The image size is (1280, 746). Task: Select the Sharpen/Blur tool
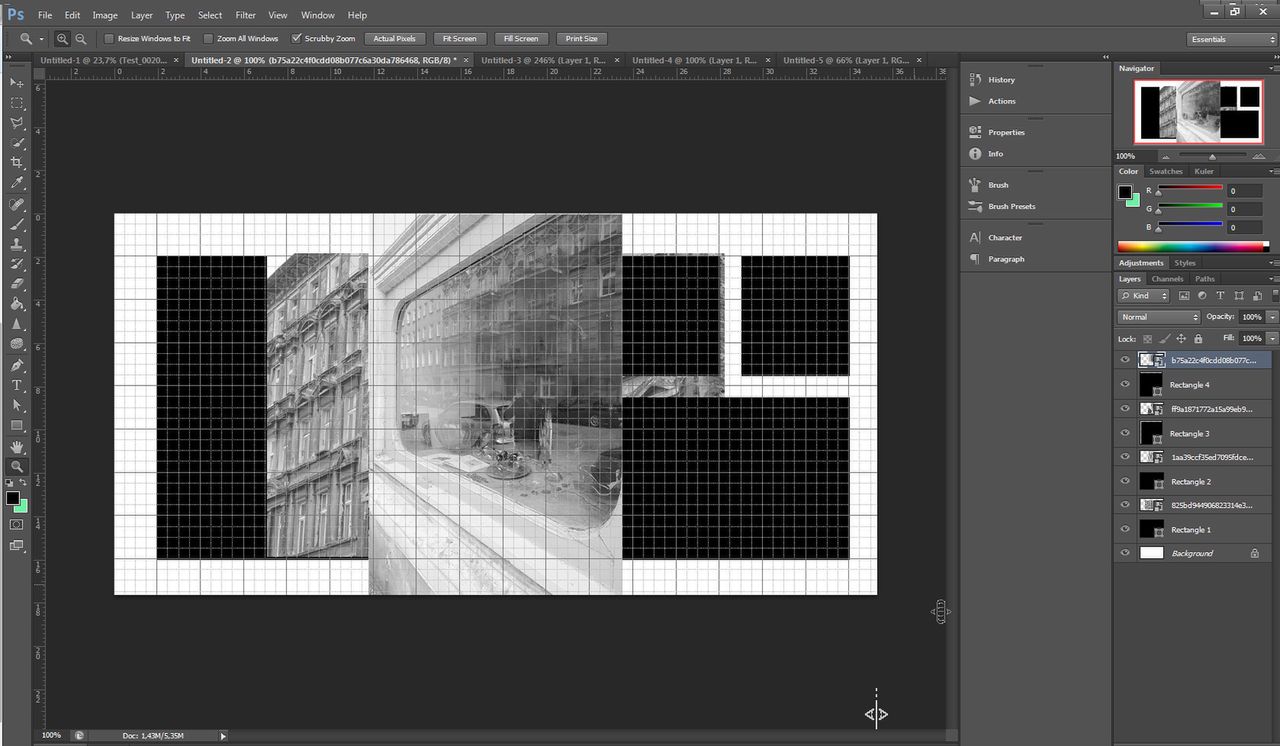tap(17, 324)
